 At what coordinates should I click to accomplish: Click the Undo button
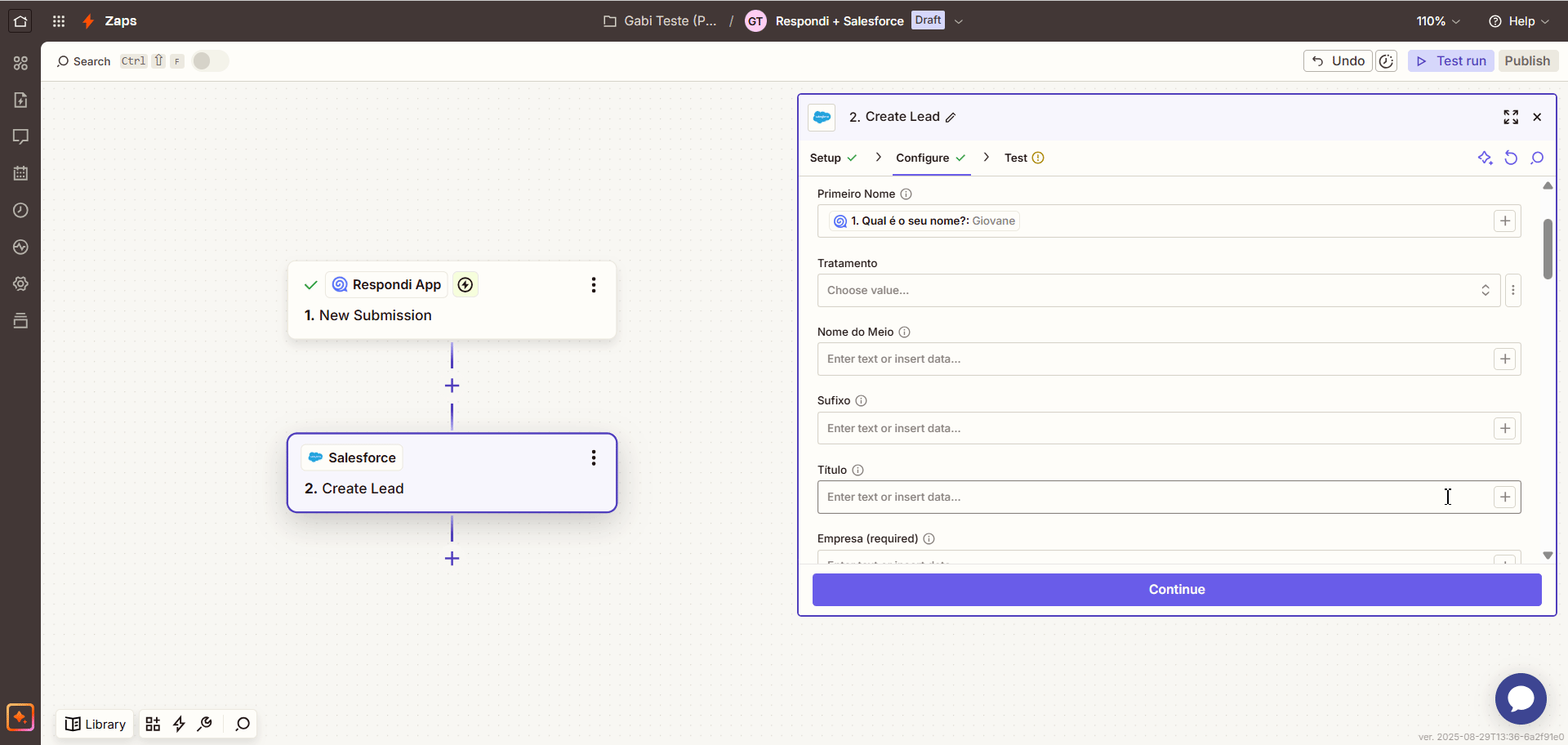[1338, 61]
